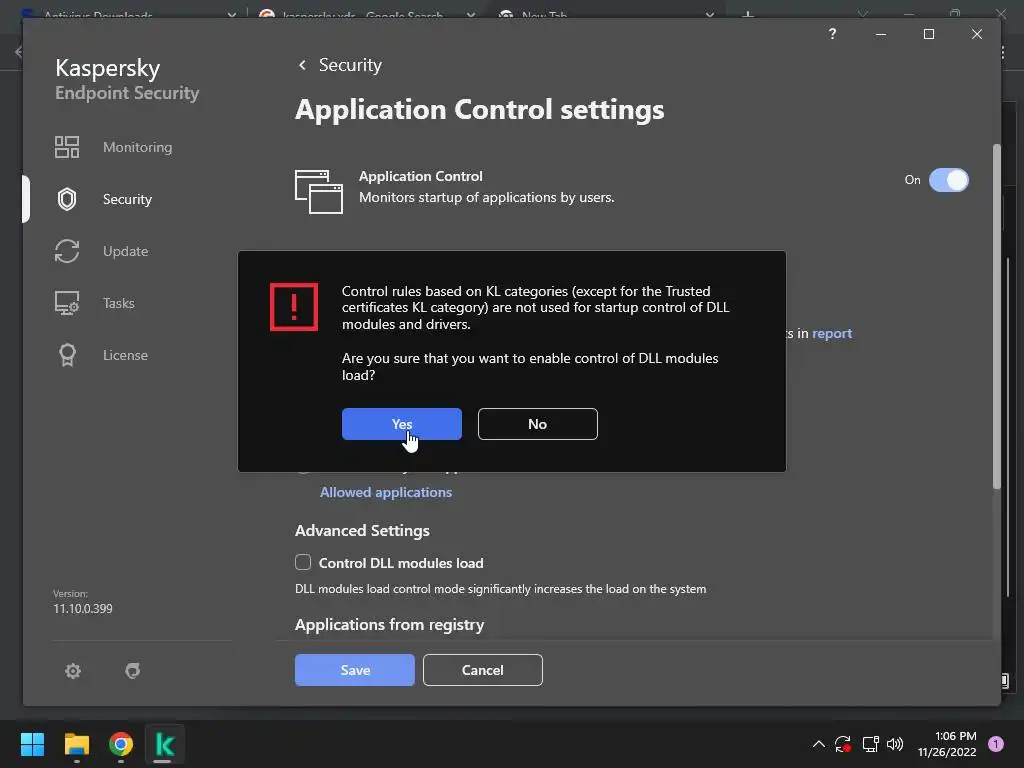Click the Monitoring dashboard icon
The height and width of the screenshot is (768, 1024).
(x=67, y=147)
